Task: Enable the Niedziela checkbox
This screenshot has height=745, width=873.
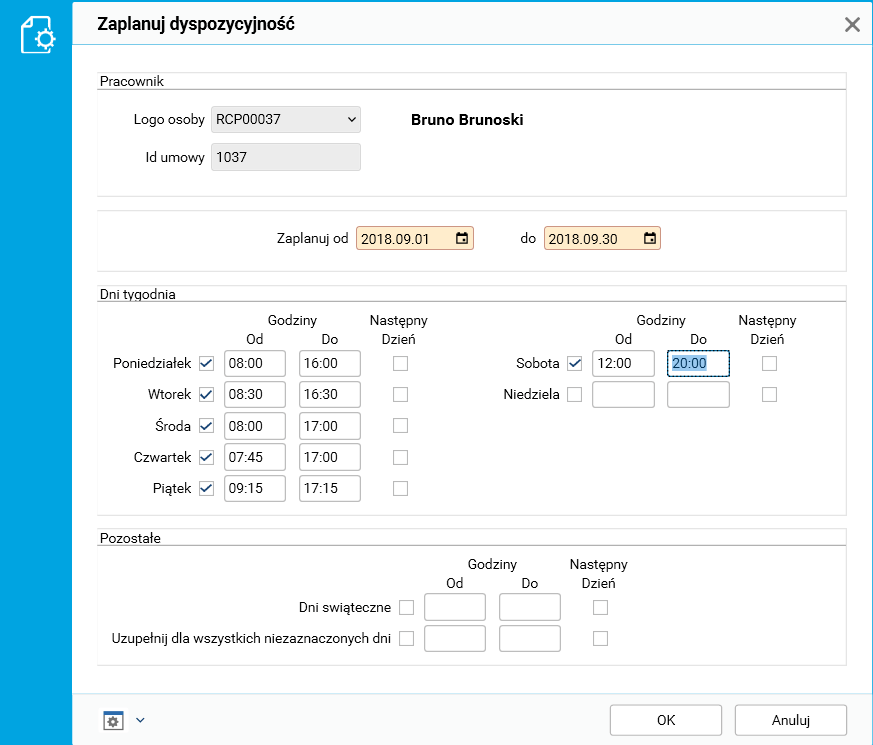Action: 574,395
